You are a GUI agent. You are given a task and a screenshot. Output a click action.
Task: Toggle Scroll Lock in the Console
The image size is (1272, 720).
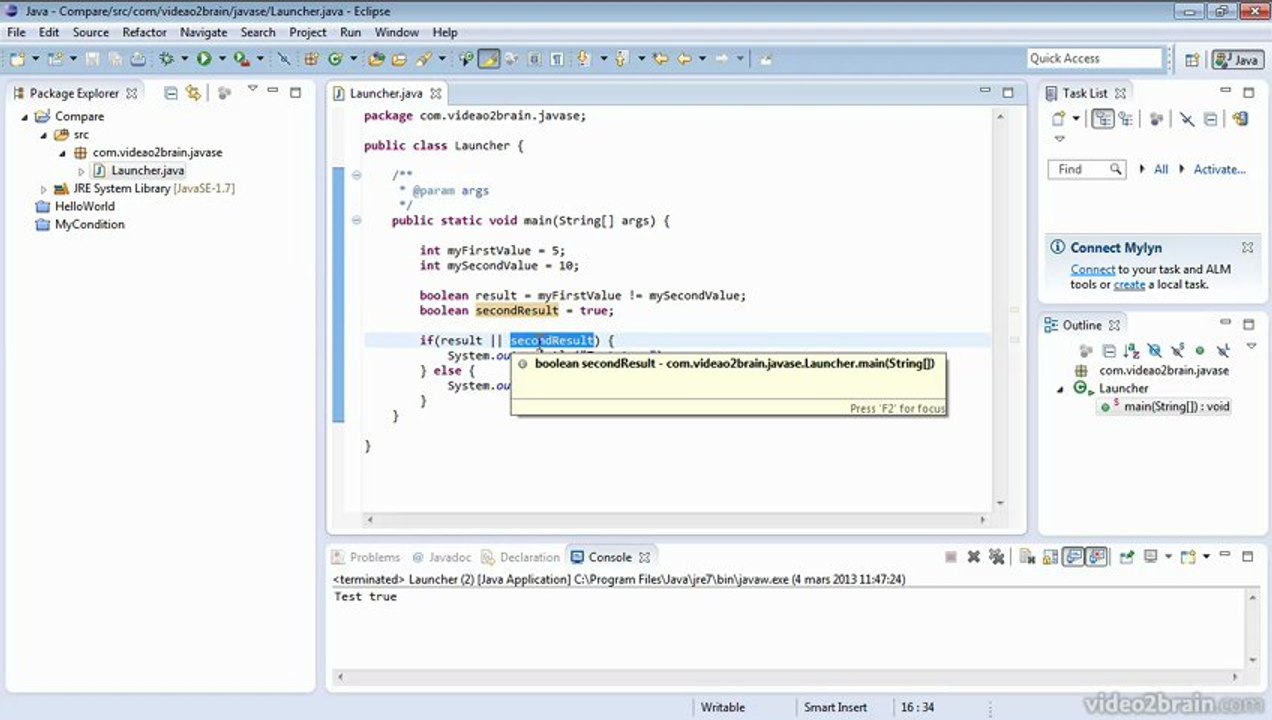click(x=1050, y=557)
